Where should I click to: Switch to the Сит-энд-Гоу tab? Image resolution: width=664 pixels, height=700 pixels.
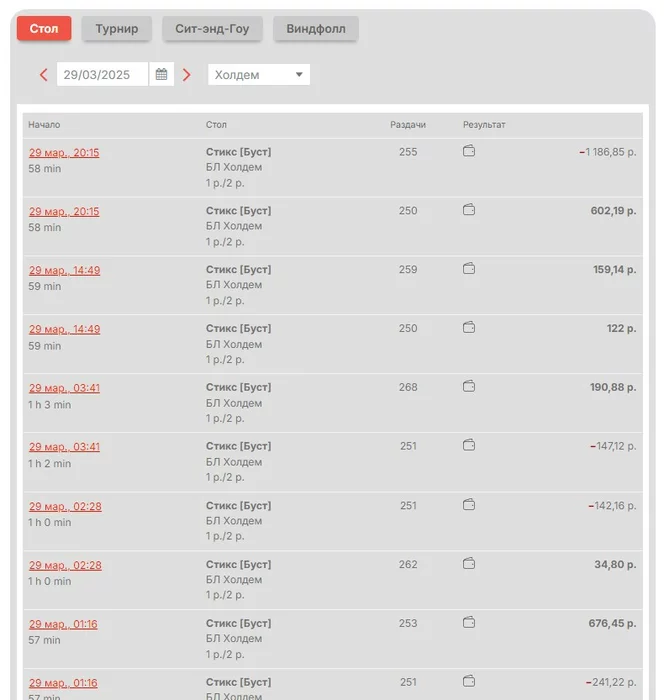(x=212, y=29)
